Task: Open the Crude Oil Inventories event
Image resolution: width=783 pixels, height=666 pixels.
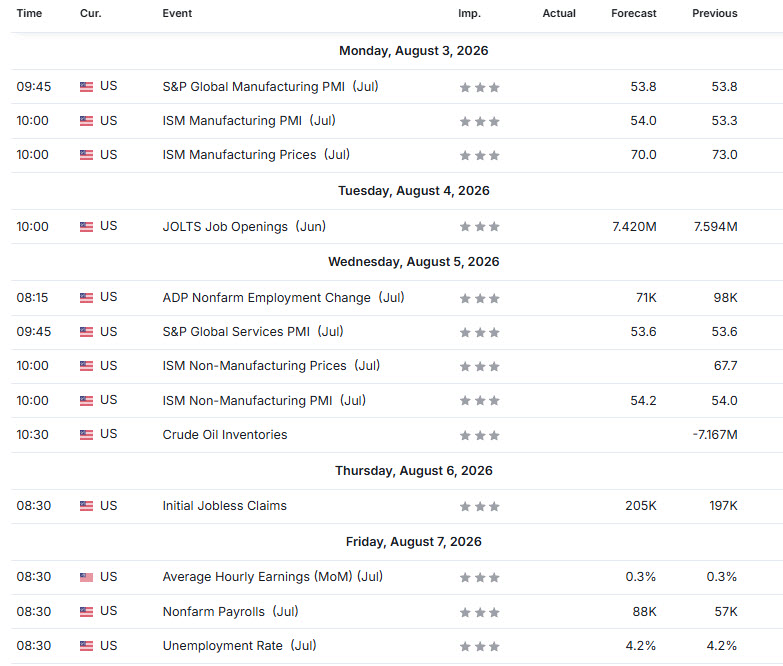Action: (x=225, y=435)
